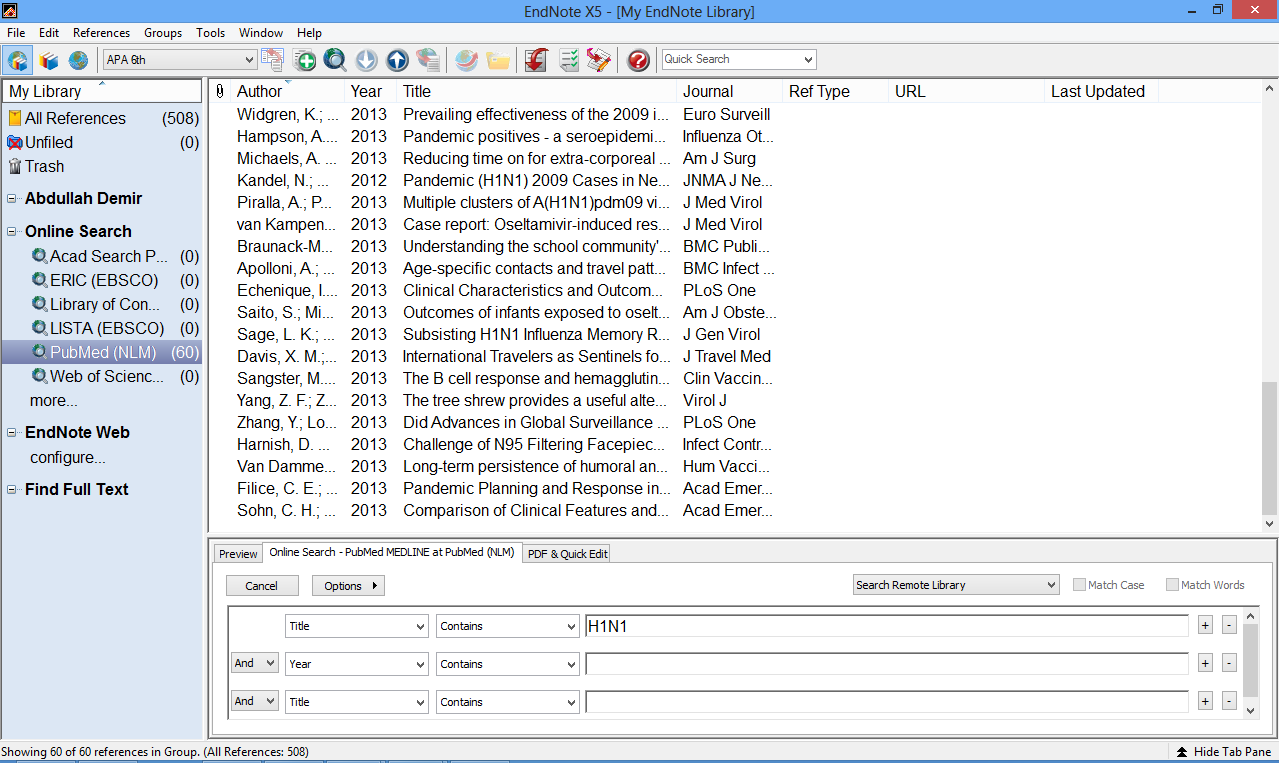Remove the Year search row with minus
Image resolution: width=1279 pixels, height=763 pixels.
(x=1229, y=663)
